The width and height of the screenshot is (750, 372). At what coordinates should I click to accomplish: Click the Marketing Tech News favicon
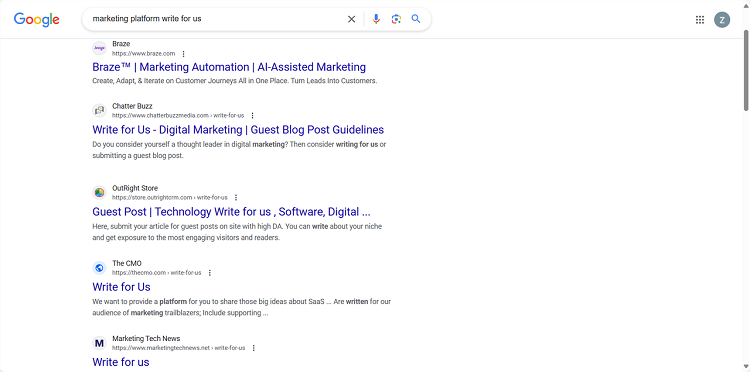[99, 343]
